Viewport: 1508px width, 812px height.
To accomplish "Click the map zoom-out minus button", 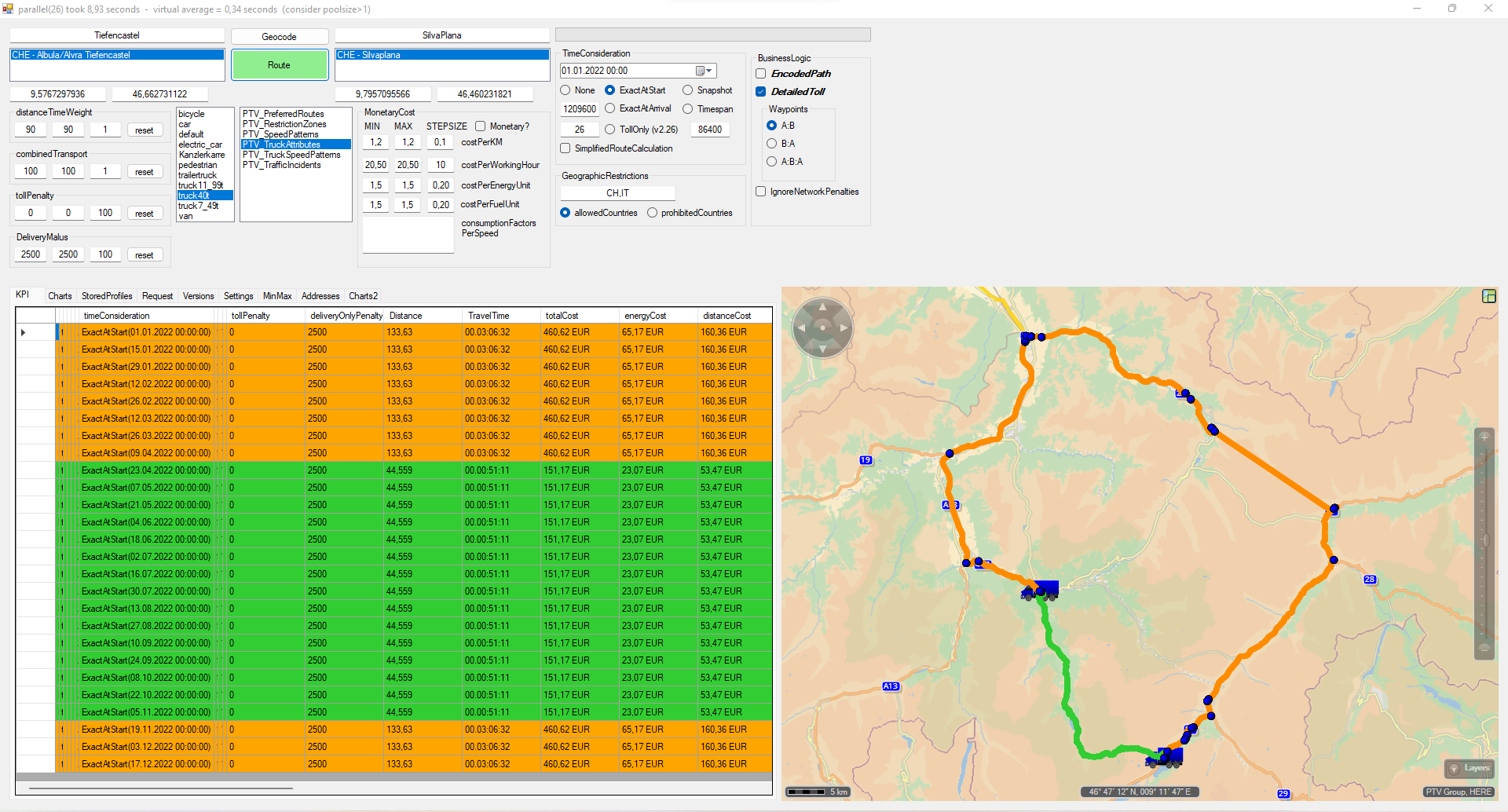I will tap(1484, 649).
